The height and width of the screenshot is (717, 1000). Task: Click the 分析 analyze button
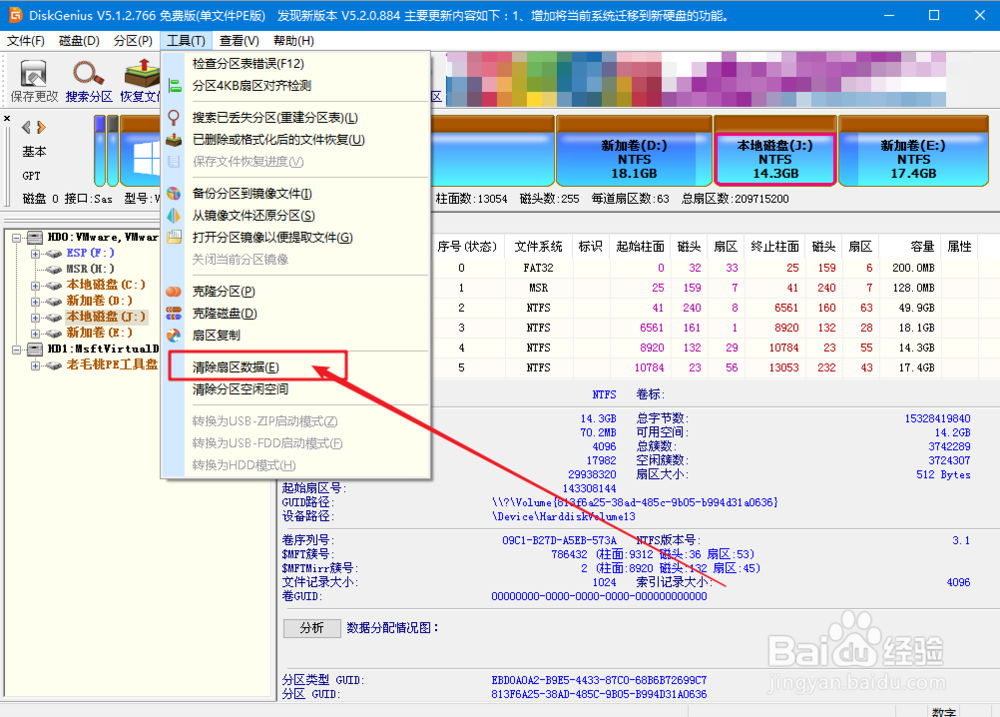(312, 628)
